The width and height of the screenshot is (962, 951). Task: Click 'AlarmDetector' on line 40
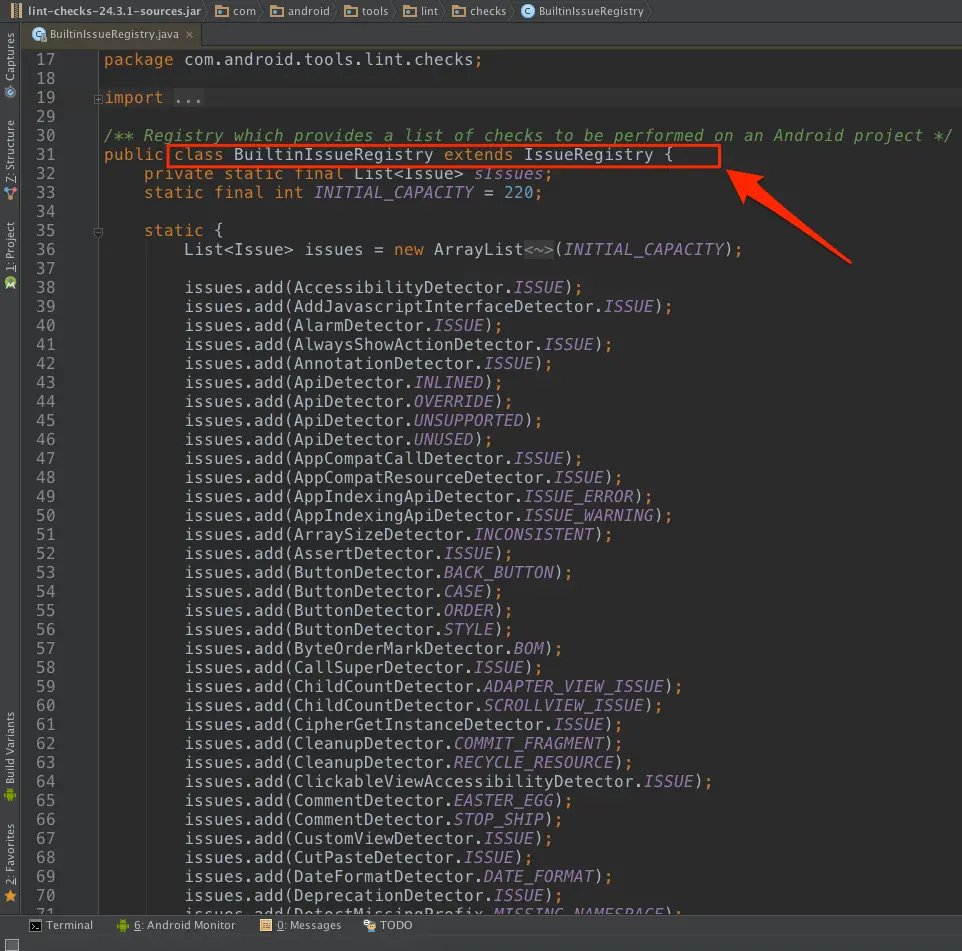[358, 326]
